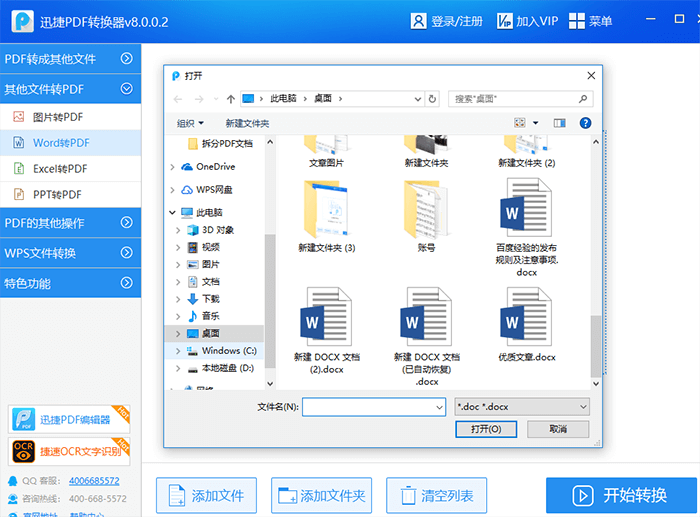The height and width of the screenshot is (517, 700).
Task: Select 拆分PDF文档 folder in tree
Action: [221, 143]
